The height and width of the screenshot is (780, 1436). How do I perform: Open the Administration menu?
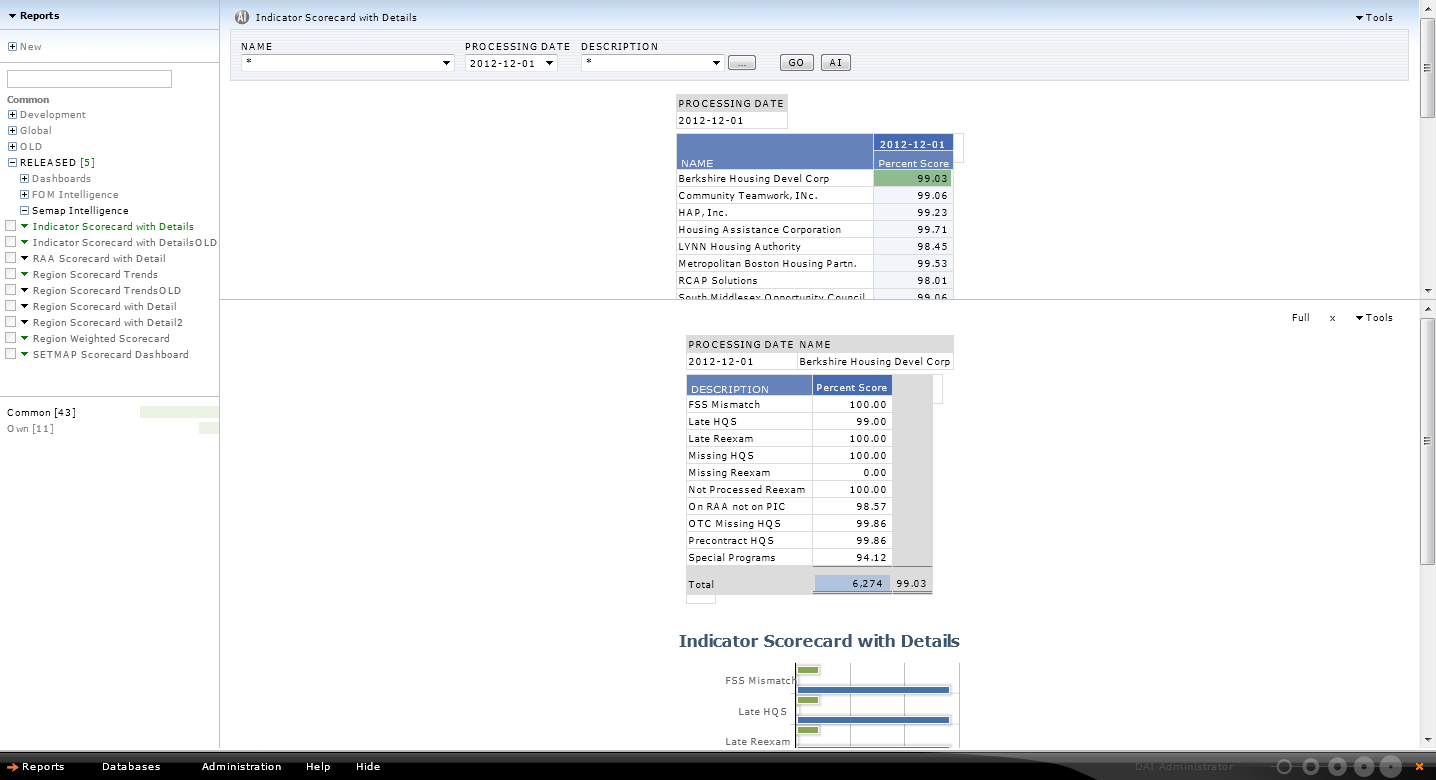[x=242, y=767]
